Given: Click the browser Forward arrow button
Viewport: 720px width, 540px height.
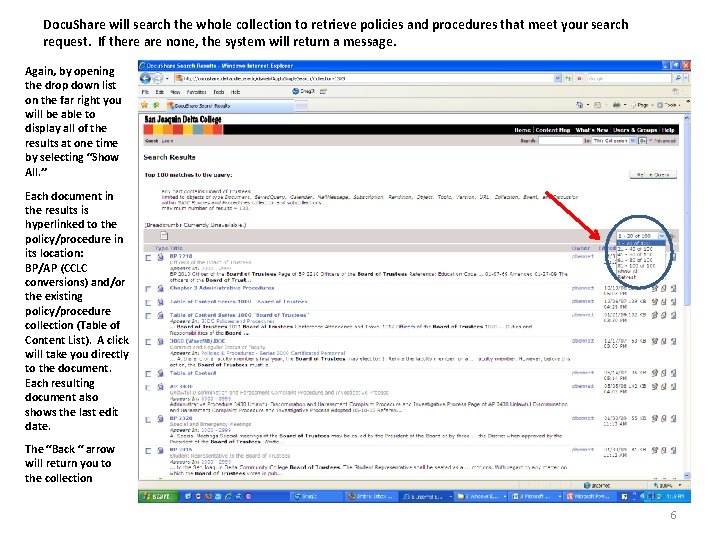Looking at the screenshot, I should pyautogui.click(x=158, y=79).
